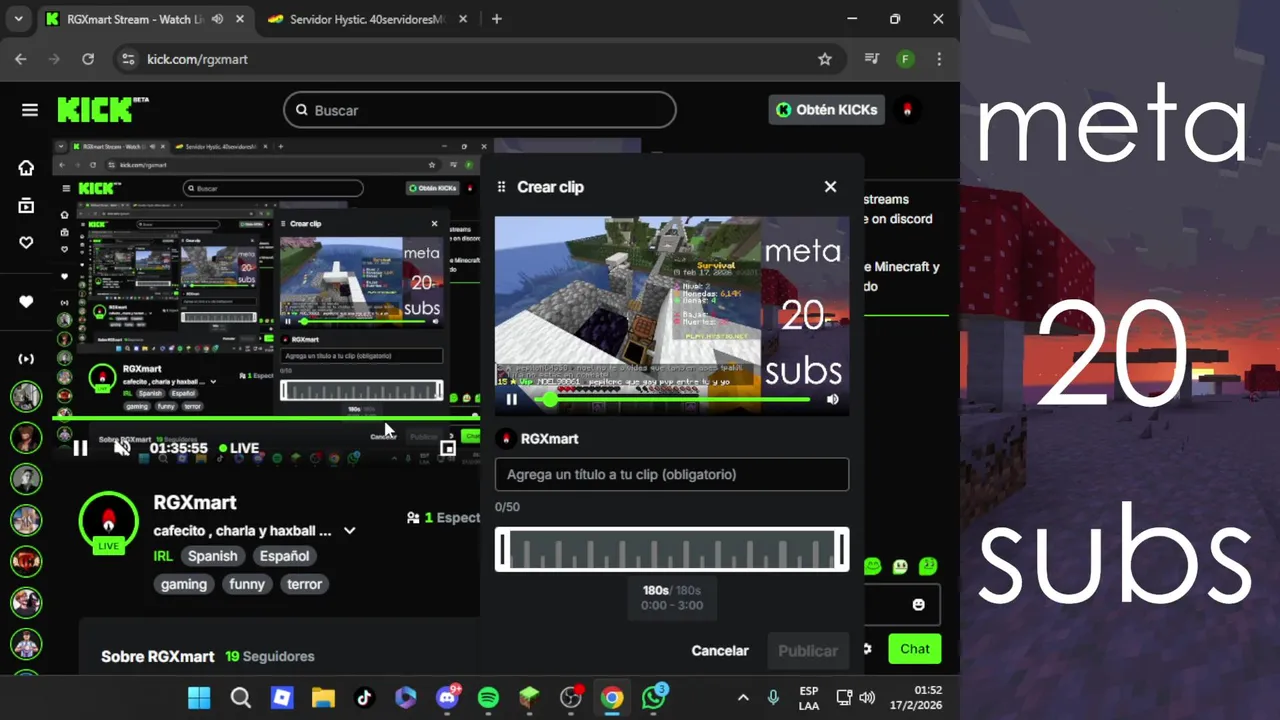Go back in browser history
1280x720 pixels.
[x=21, y=59]
